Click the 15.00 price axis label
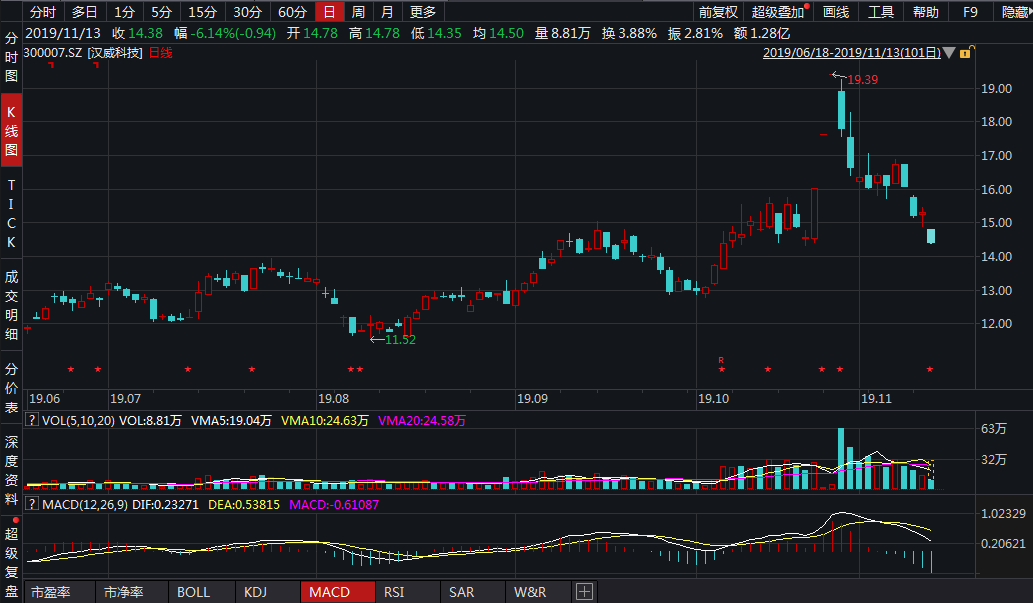Image resolution: width=1033 pixels, height=603 pixels. click(x=996, y=223)
